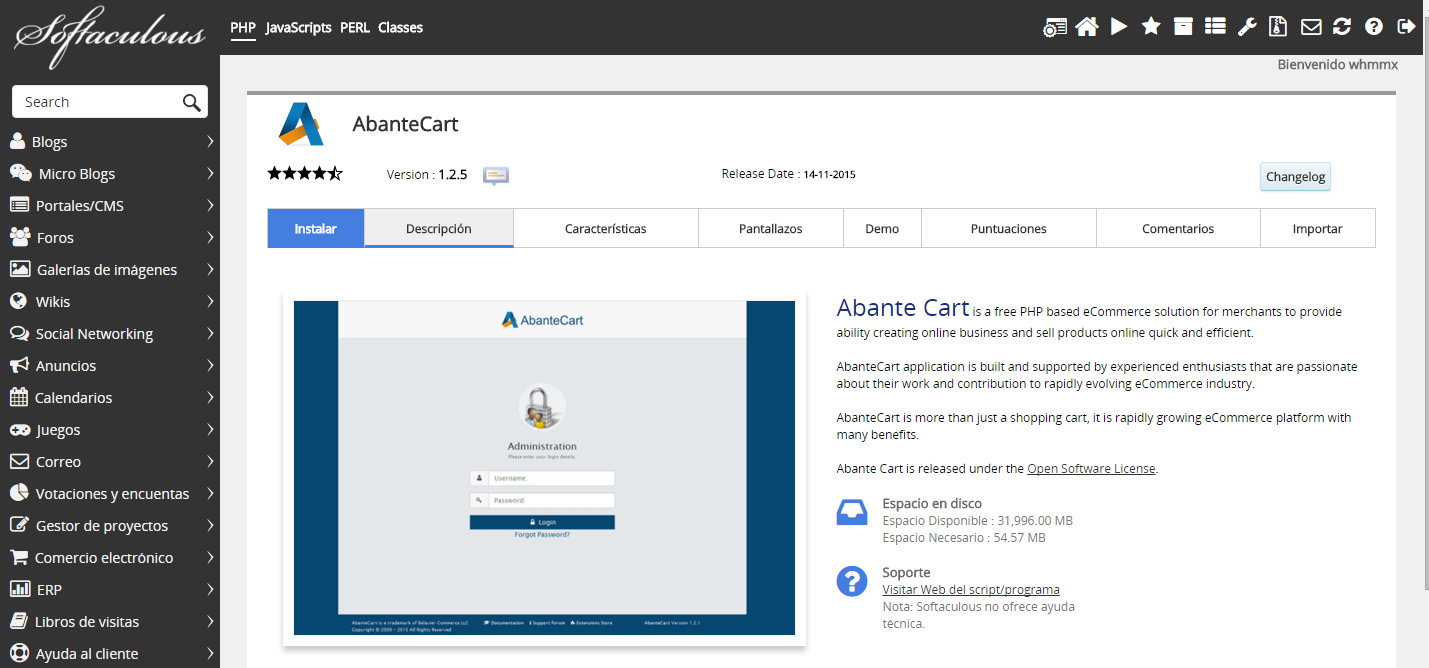Click the search magnifier icon
1429x668 pixels.
[191, 102]
